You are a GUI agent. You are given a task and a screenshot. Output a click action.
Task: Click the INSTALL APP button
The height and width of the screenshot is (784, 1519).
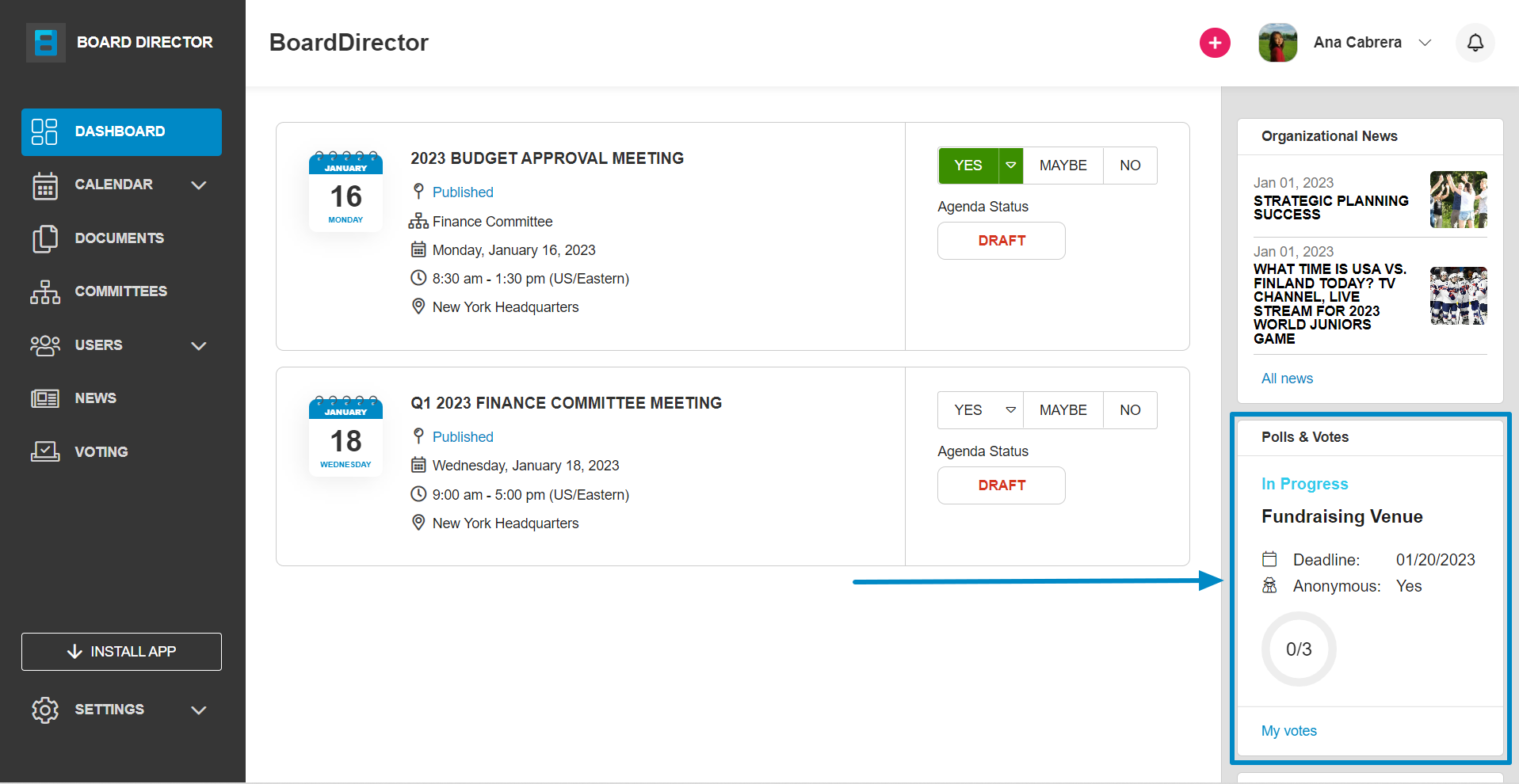pos(121,652)
